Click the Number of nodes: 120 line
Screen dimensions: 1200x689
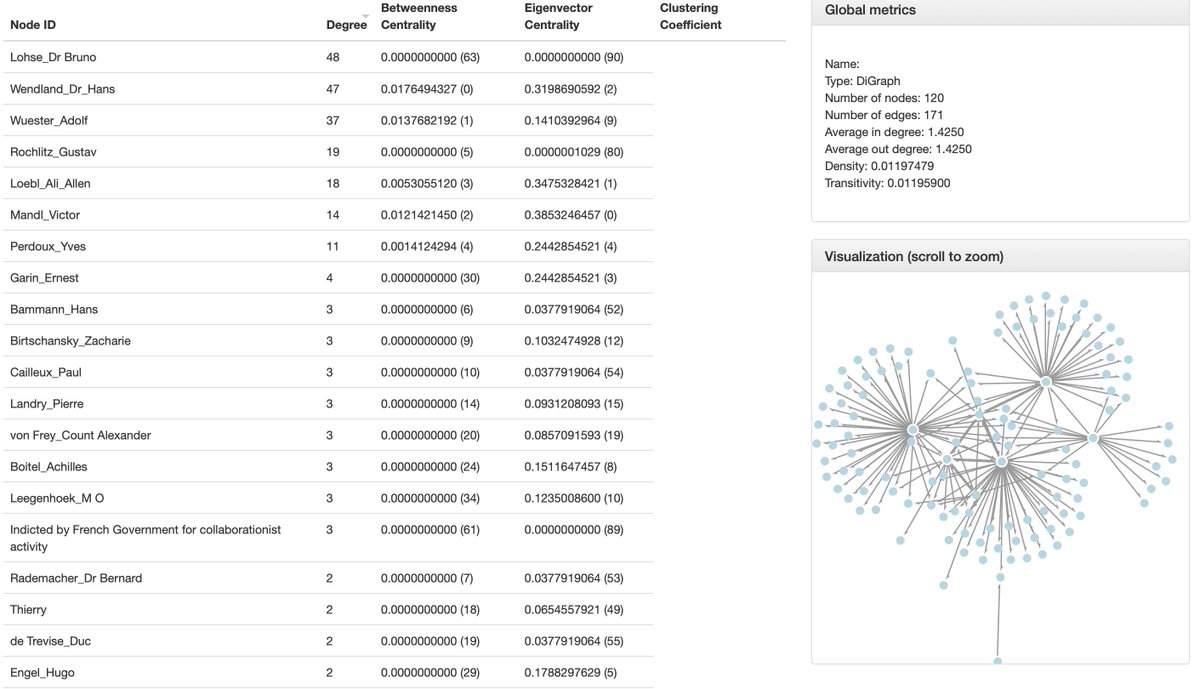(884, 98)
